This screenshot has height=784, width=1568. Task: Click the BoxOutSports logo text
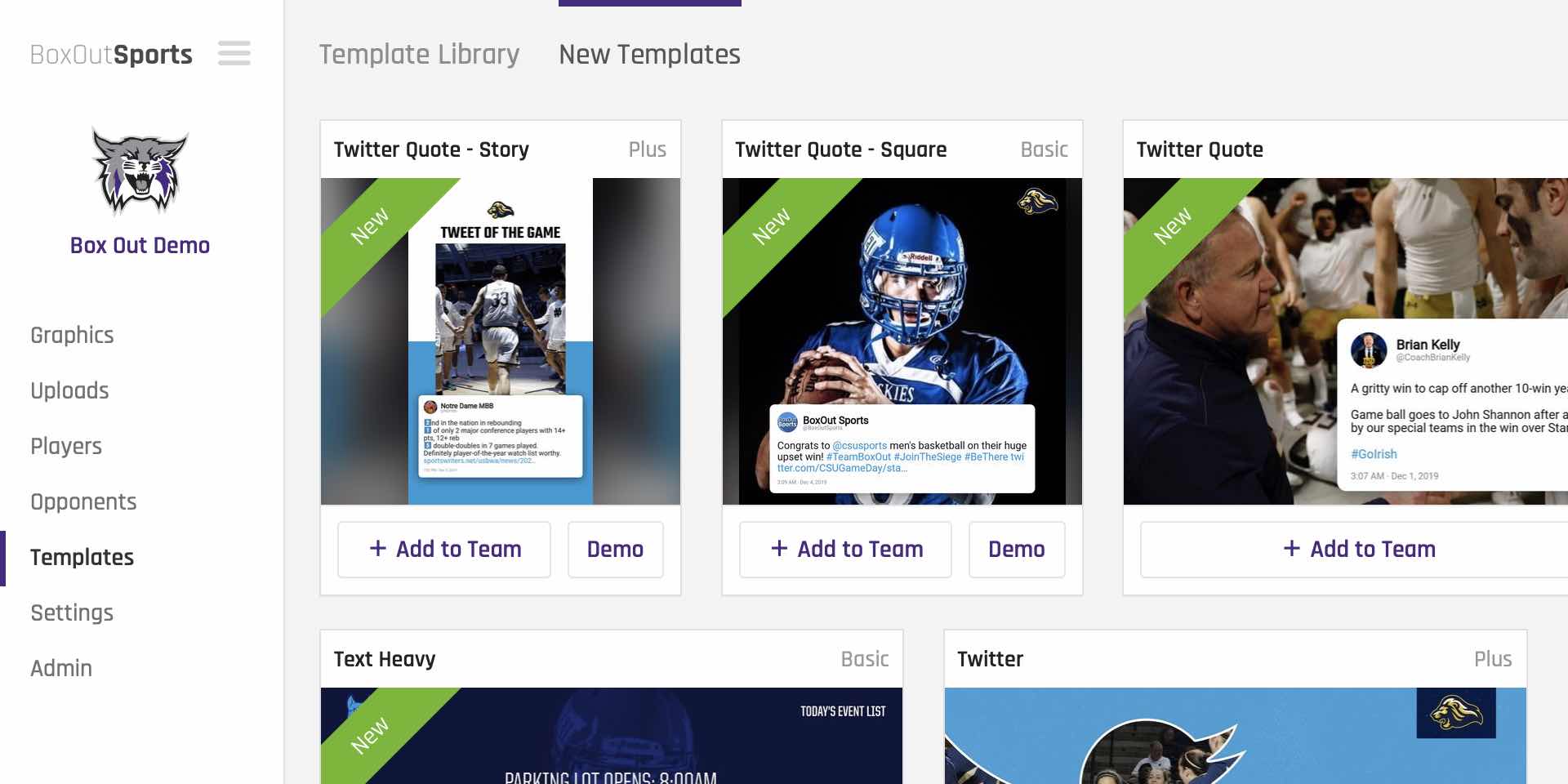click(x=111, y=55)
